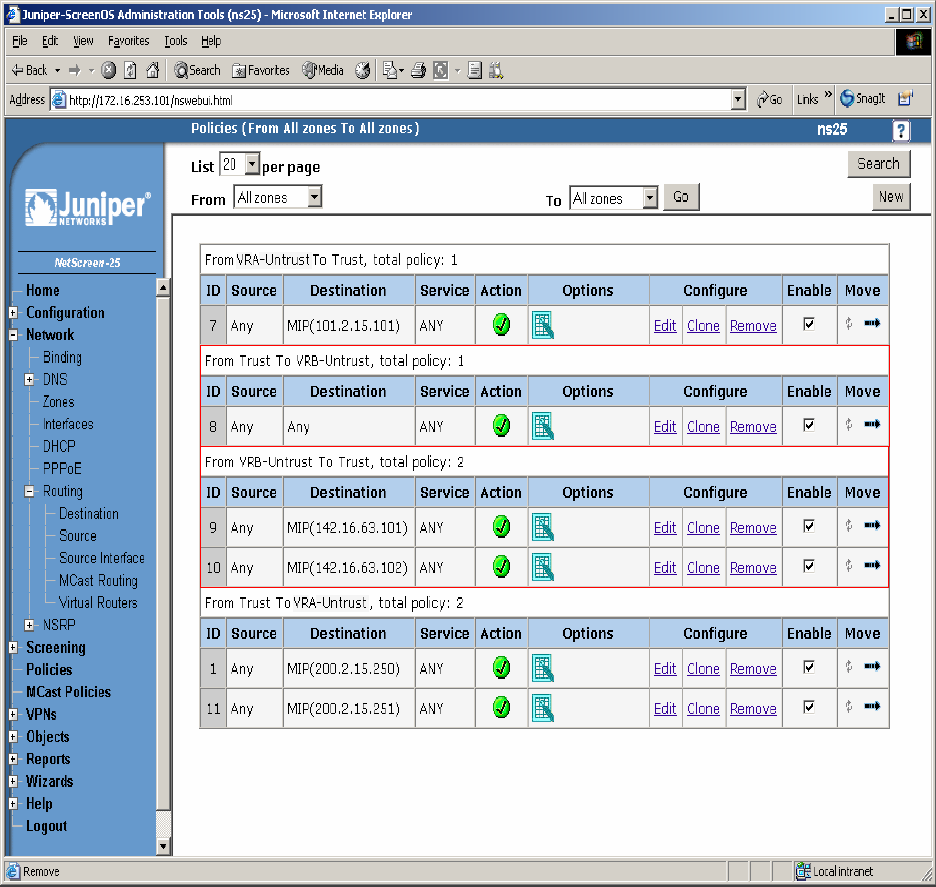Click Clone link for policy ID 9

703,528
